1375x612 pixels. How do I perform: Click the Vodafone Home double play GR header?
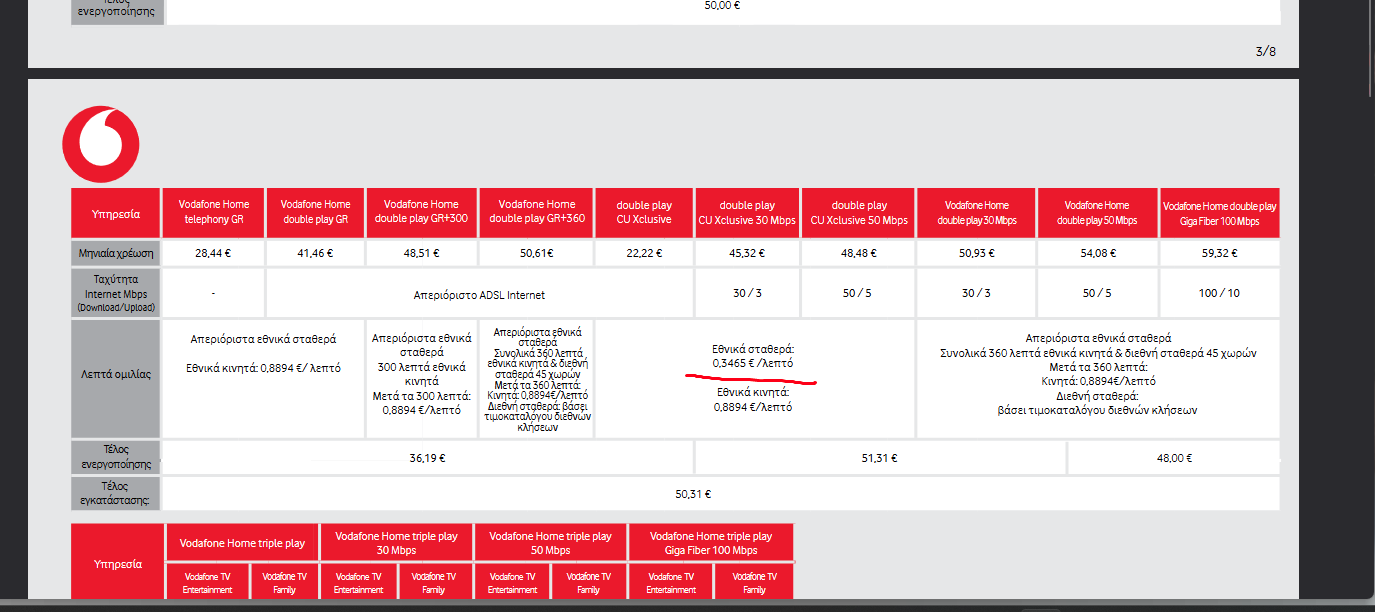315,212
